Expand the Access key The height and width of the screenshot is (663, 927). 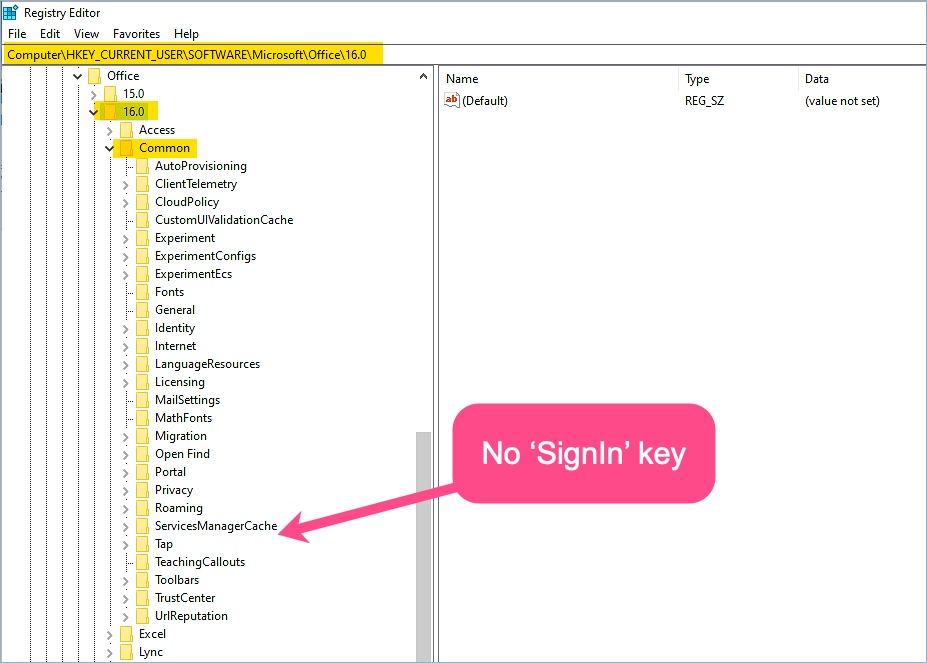click(109, 131)
